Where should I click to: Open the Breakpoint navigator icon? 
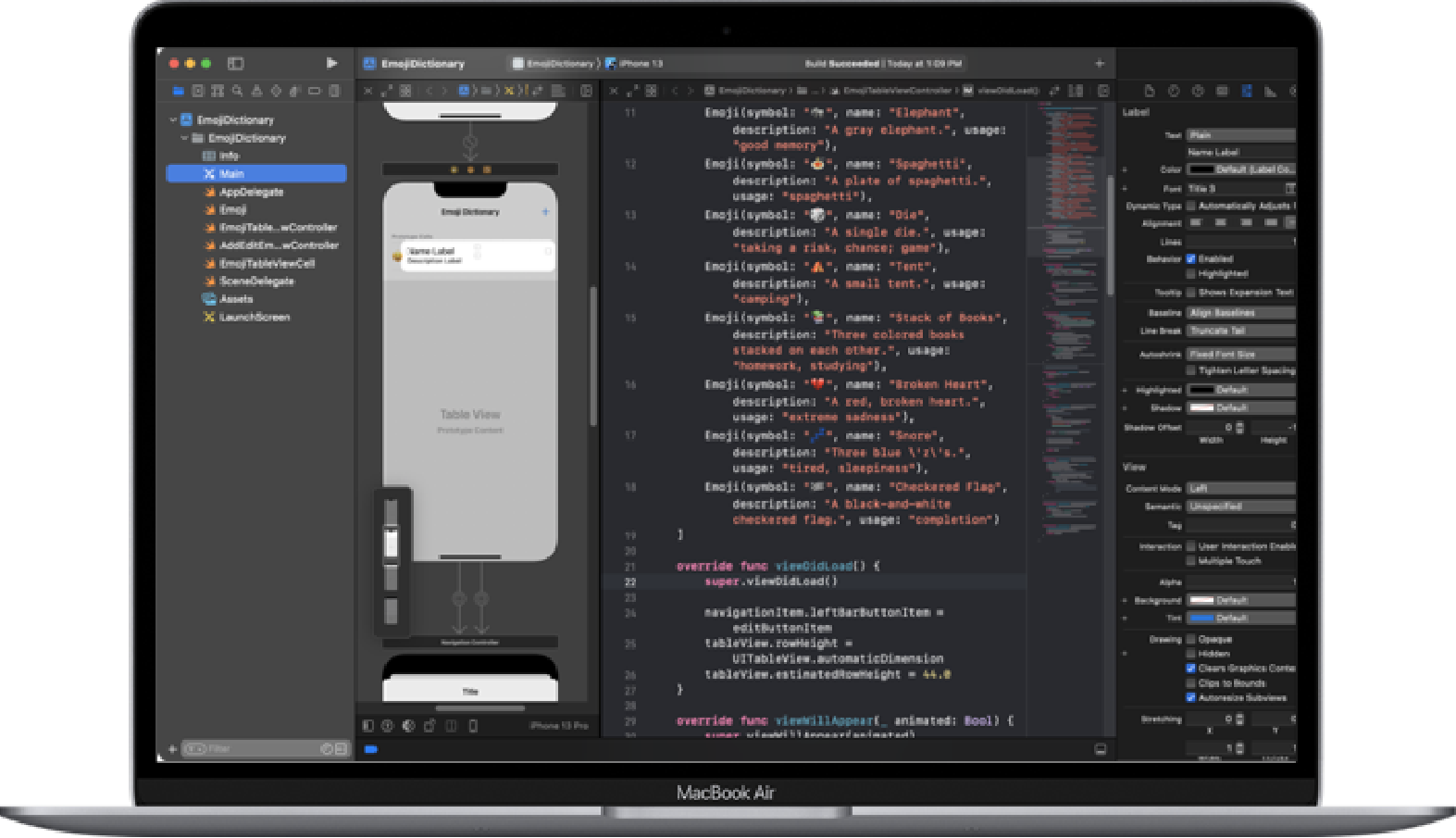point(315,91)
